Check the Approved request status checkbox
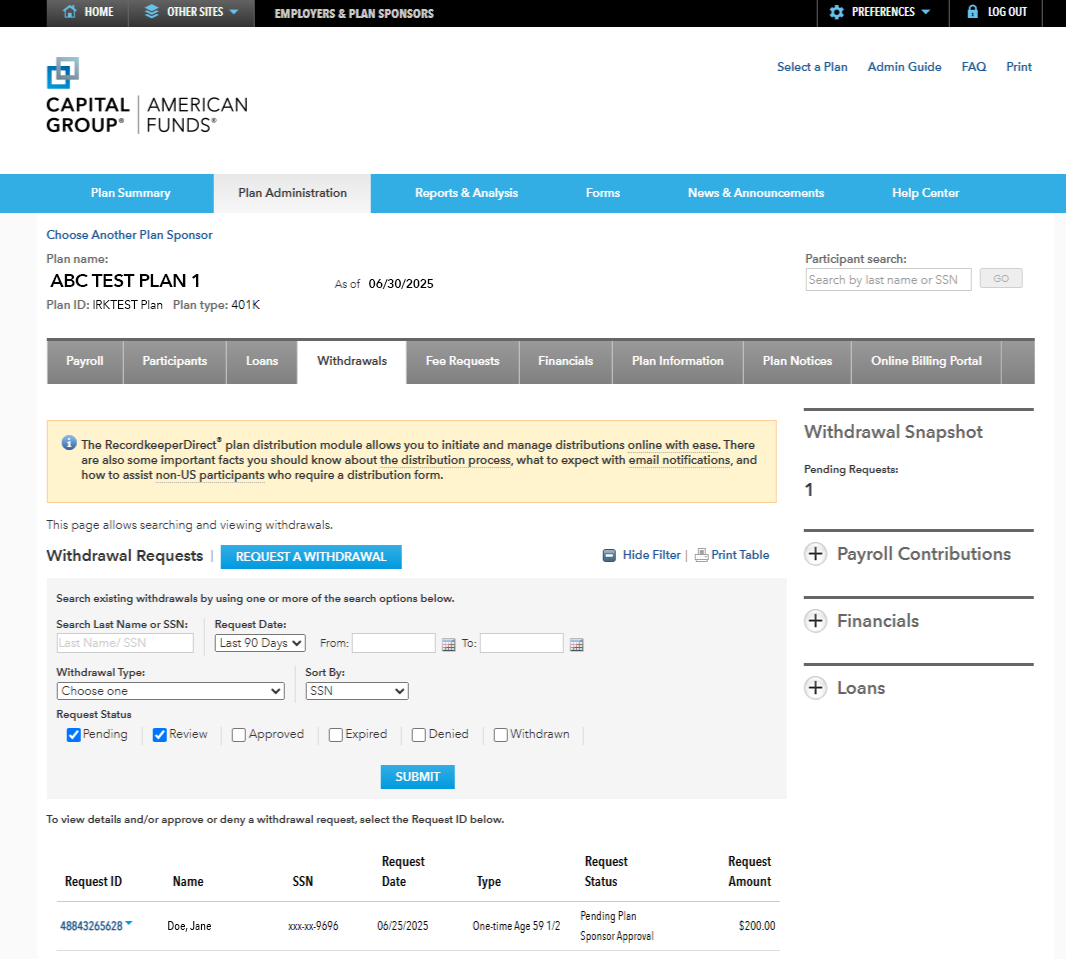The height and width of the screenshot is (959, 1066). click(x=237, y=734)
